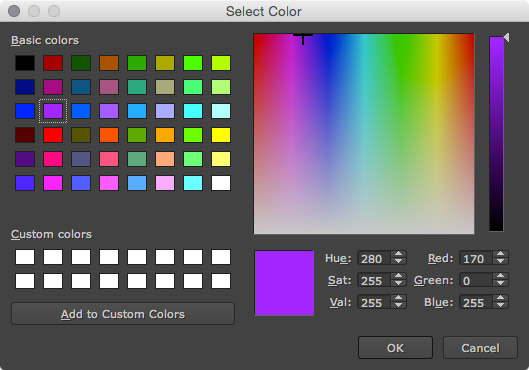Increase Red with the up arrow
This screenshot has height=370, width=529.
click(500, 254)
